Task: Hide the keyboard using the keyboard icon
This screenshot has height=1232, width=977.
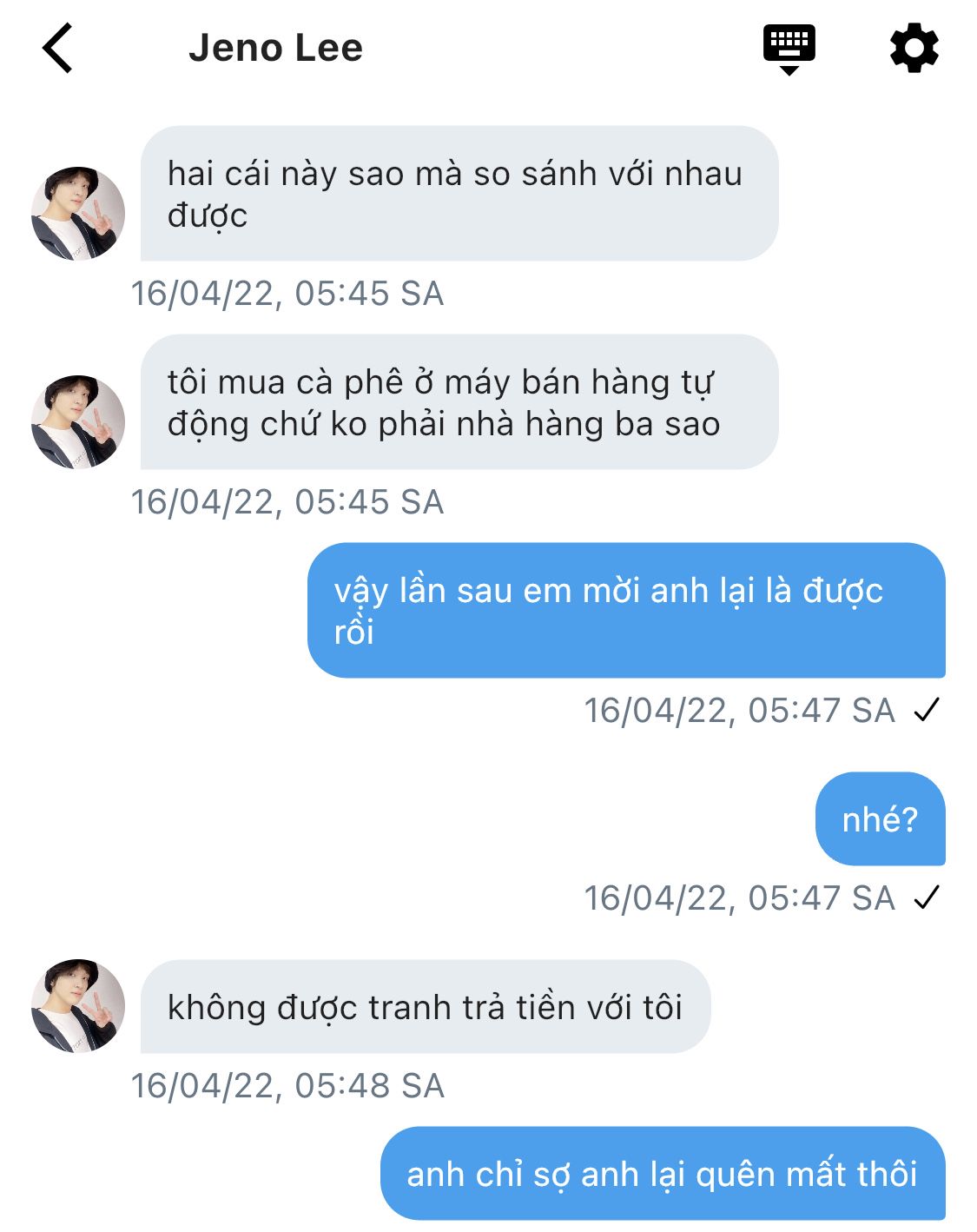Action: tap(789, 48)
